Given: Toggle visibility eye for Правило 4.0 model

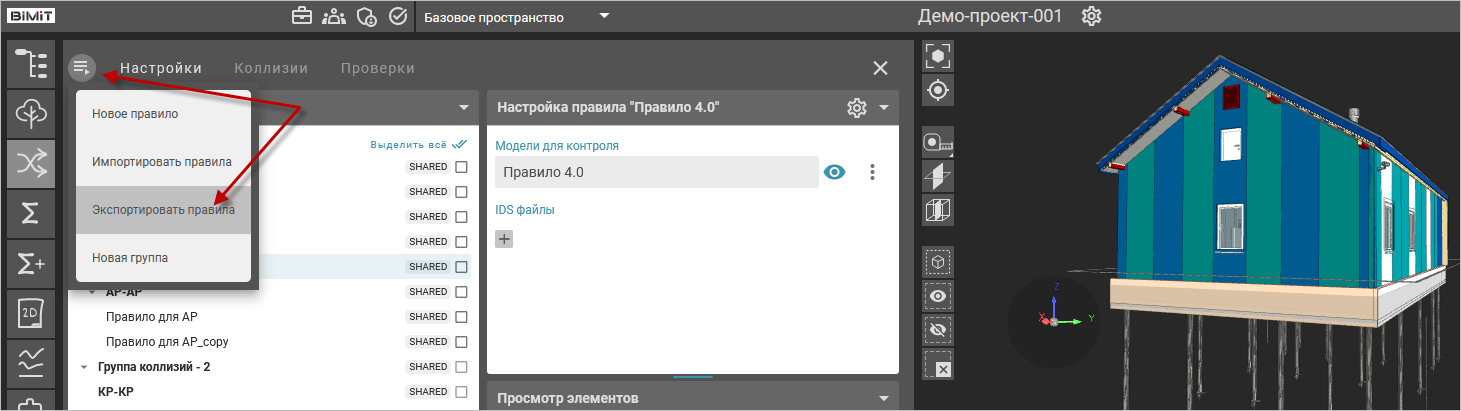Looking at the screenshot, I should (834, 172).
